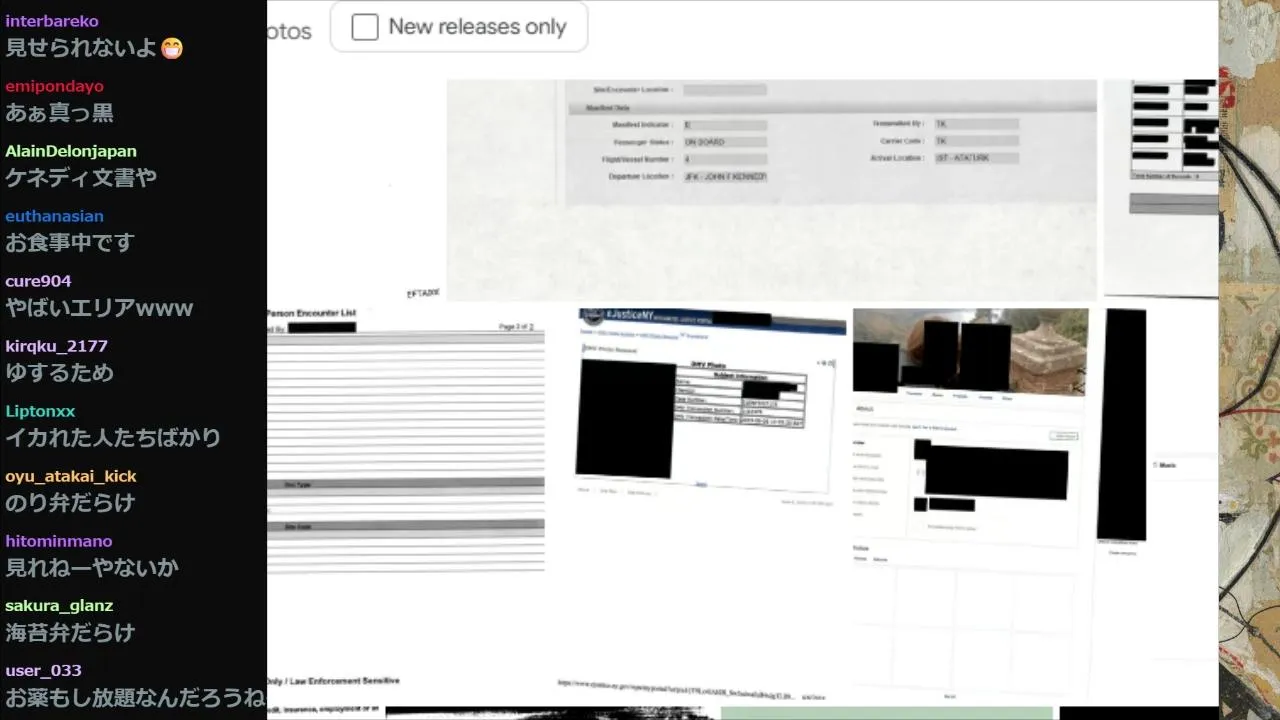The height and width of the screenshot is (720, 1280).
Task: Click chat message やばいエリアwww
Action: click(99, 308)
